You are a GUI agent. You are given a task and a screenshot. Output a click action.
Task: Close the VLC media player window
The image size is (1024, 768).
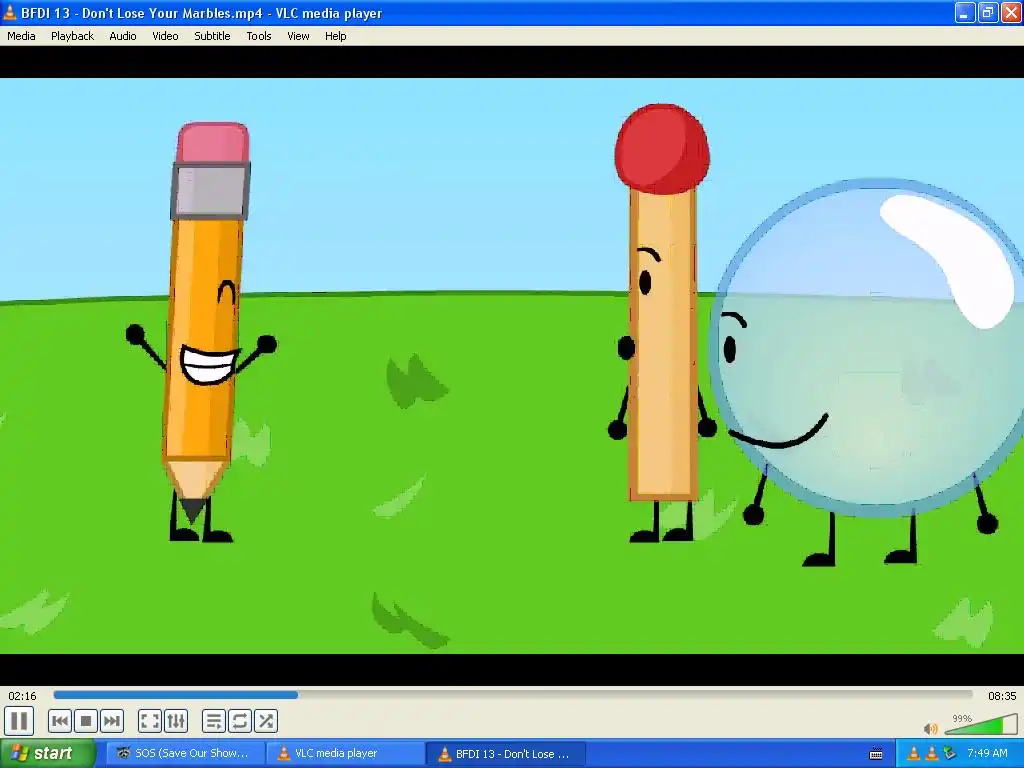pos(1012,12)
